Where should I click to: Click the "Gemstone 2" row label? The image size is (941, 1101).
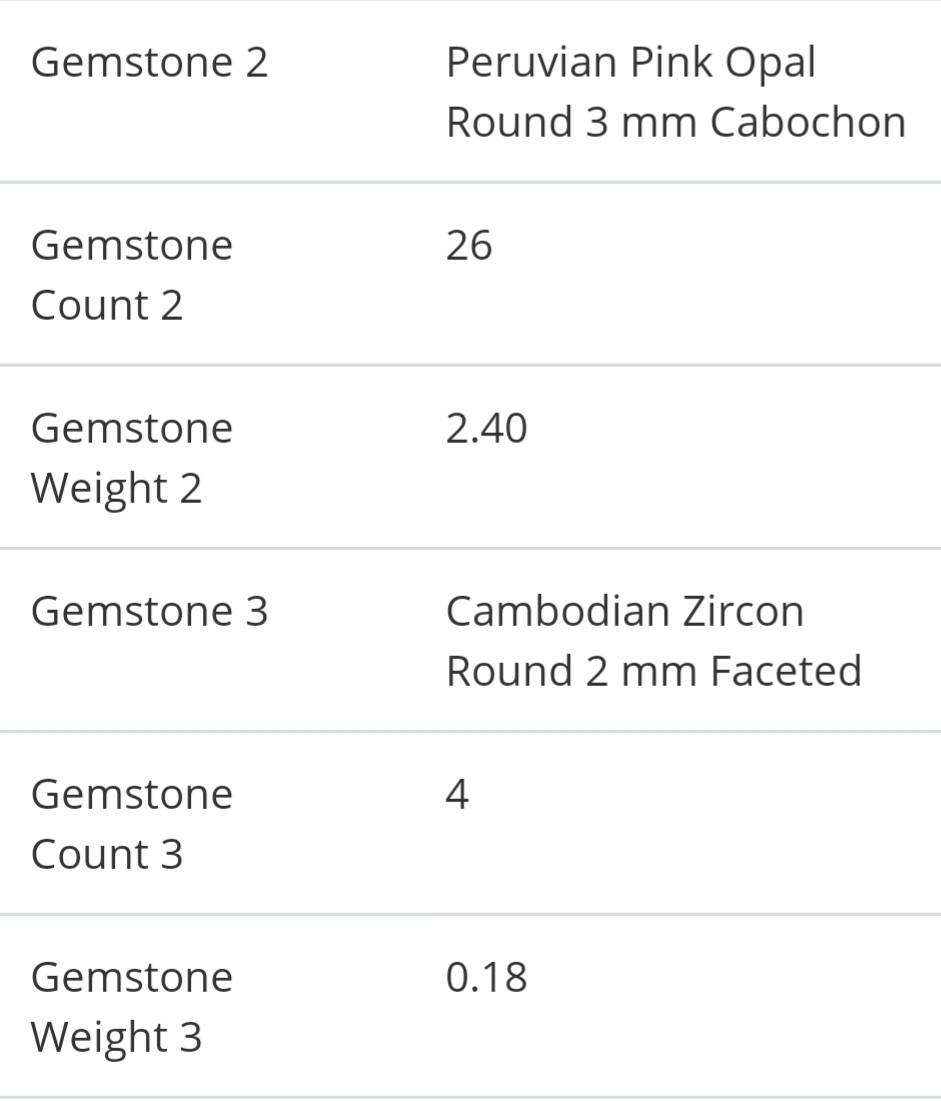tap(150, 62)
